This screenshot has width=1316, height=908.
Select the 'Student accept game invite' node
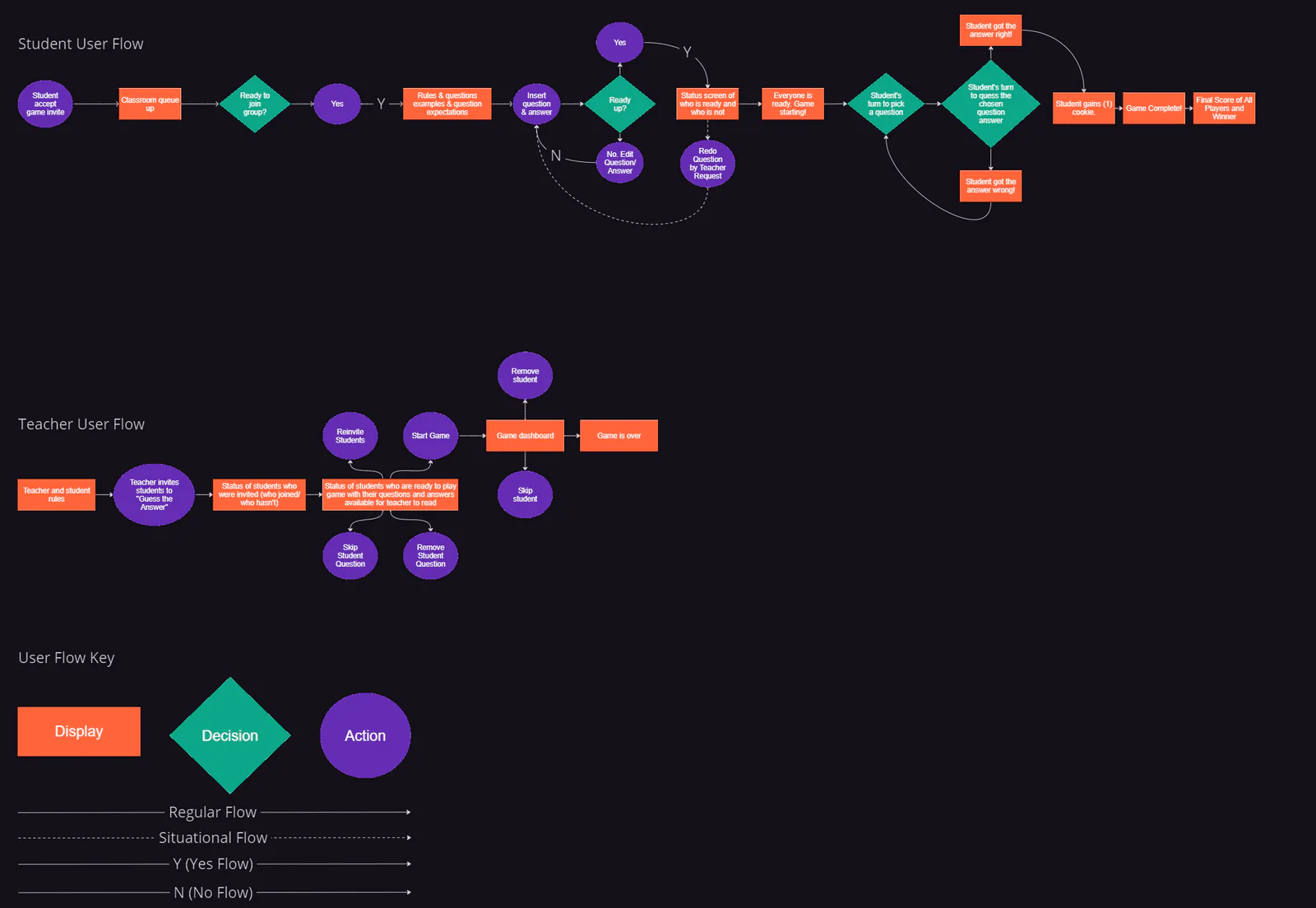(45, 104)
